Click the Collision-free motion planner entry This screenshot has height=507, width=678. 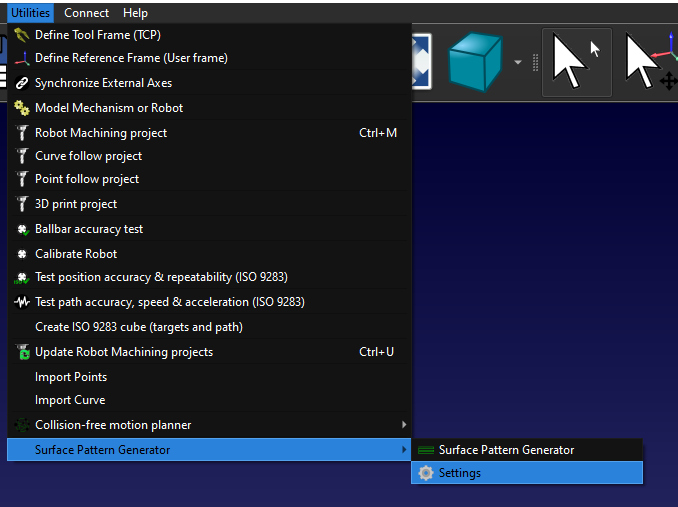pyautogui.click(x=209, y=425)
